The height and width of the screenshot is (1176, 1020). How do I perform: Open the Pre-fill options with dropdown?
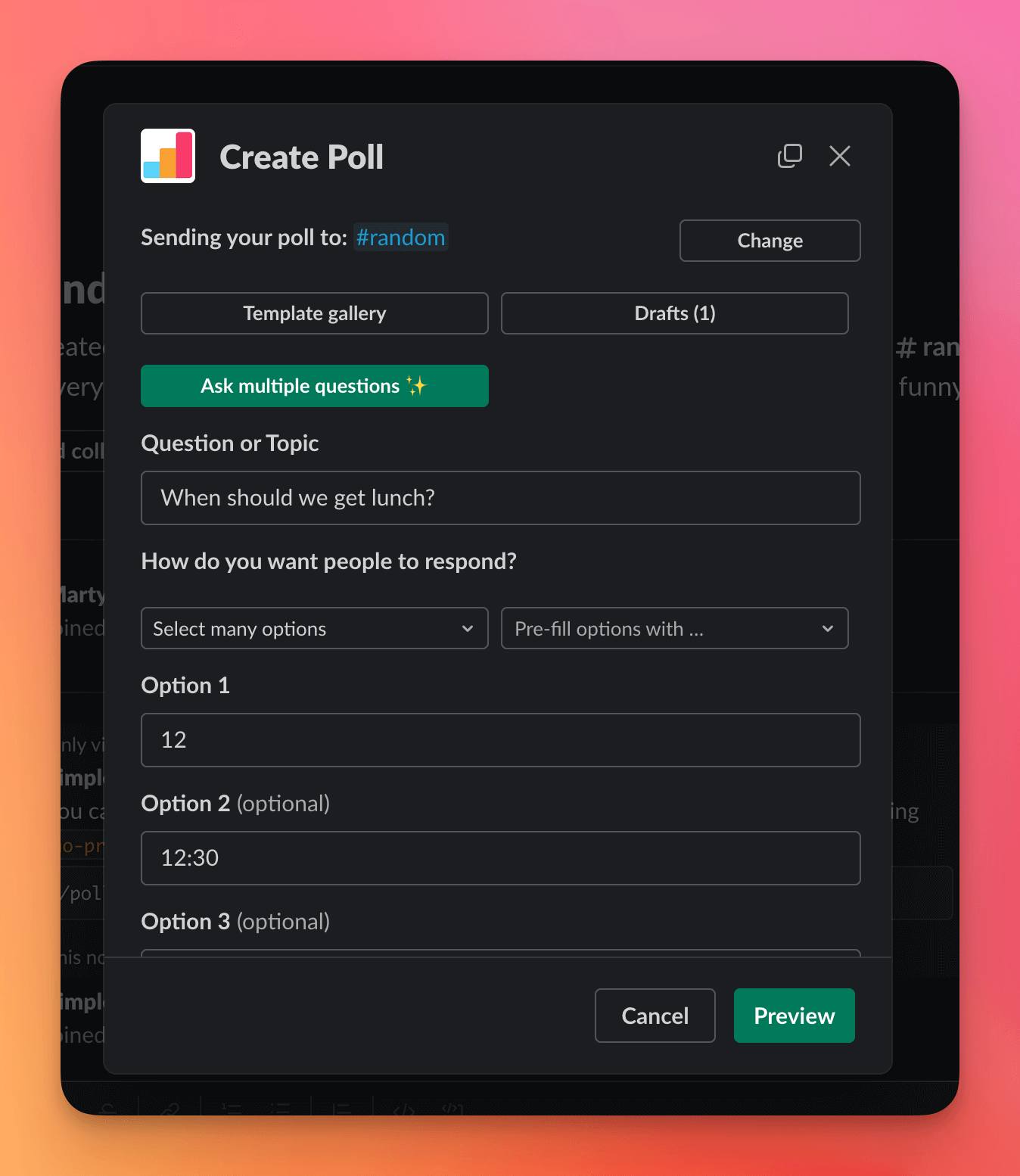click(674, 628)
